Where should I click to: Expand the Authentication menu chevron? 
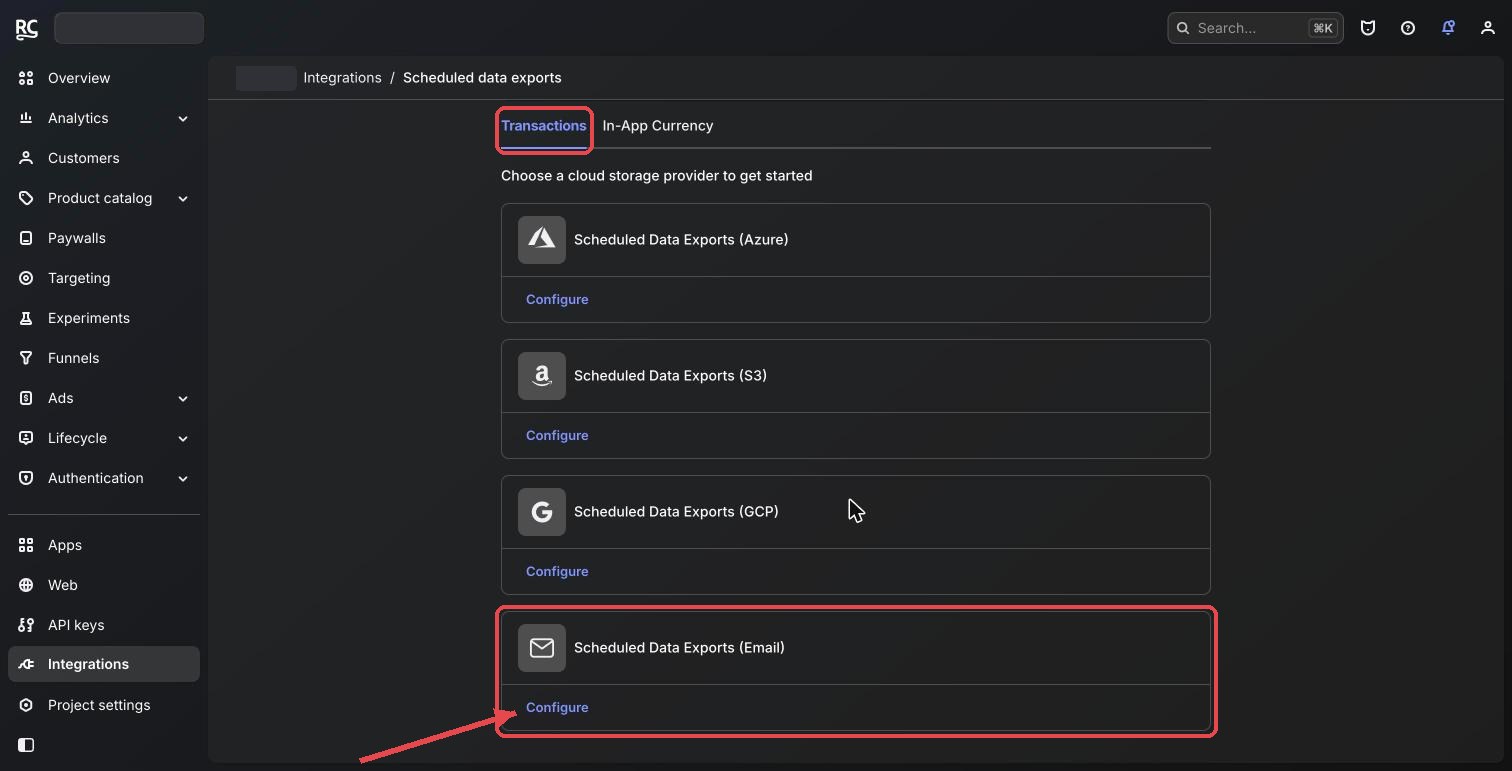pyautogui.click(x=183, y=479)
